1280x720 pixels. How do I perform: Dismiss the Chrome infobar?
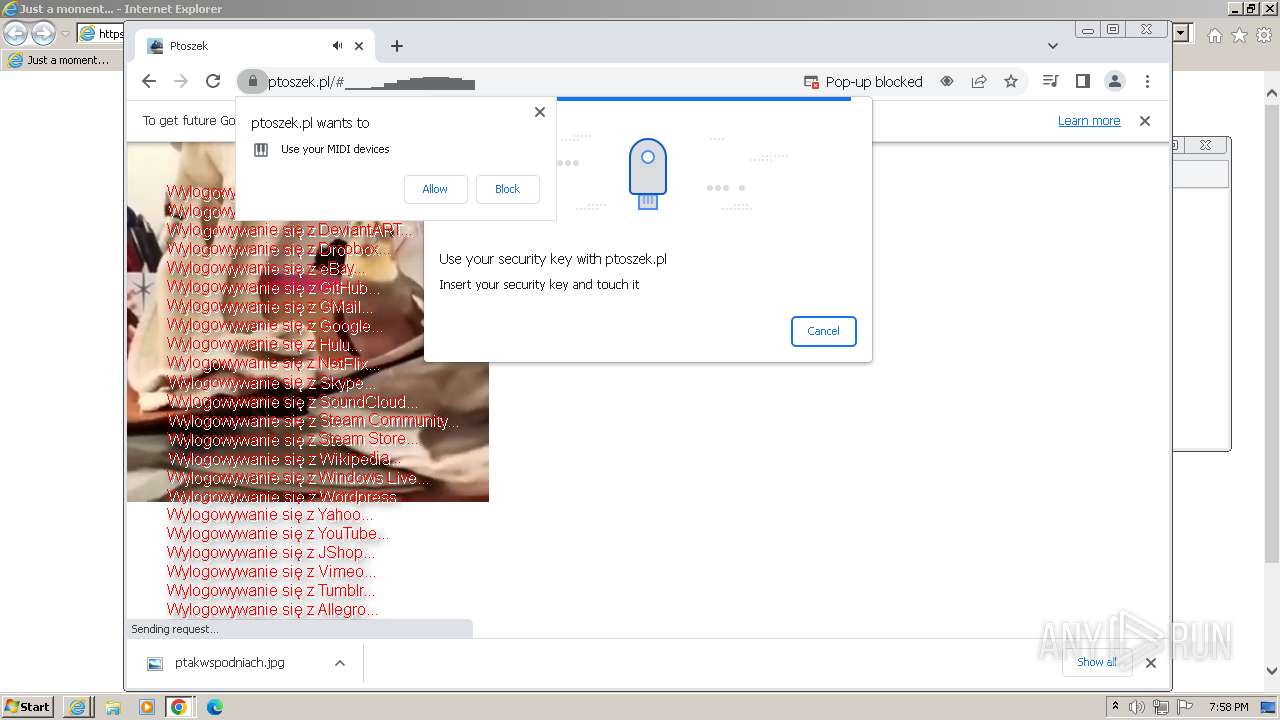pos(1145,121)
